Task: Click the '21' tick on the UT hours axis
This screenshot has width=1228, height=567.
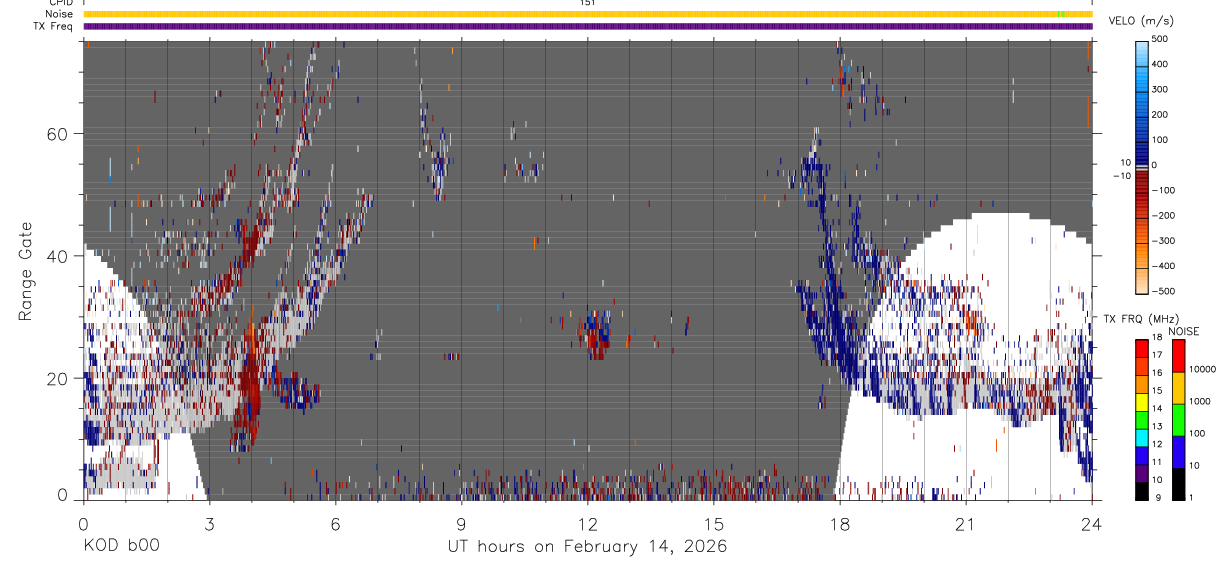Action: [965, 523]
